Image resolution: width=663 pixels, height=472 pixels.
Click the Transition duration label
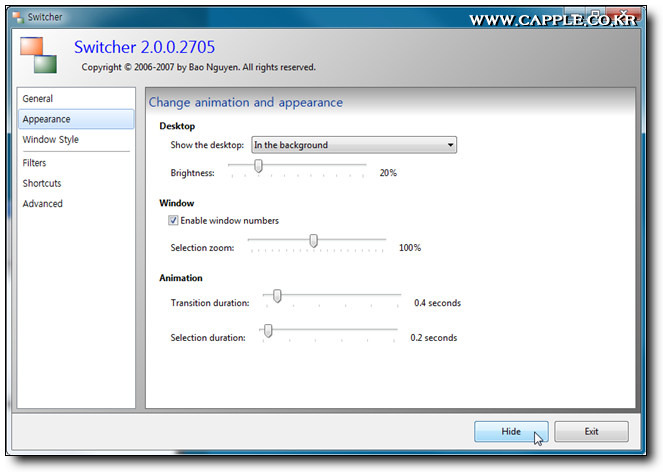[210, 303]
